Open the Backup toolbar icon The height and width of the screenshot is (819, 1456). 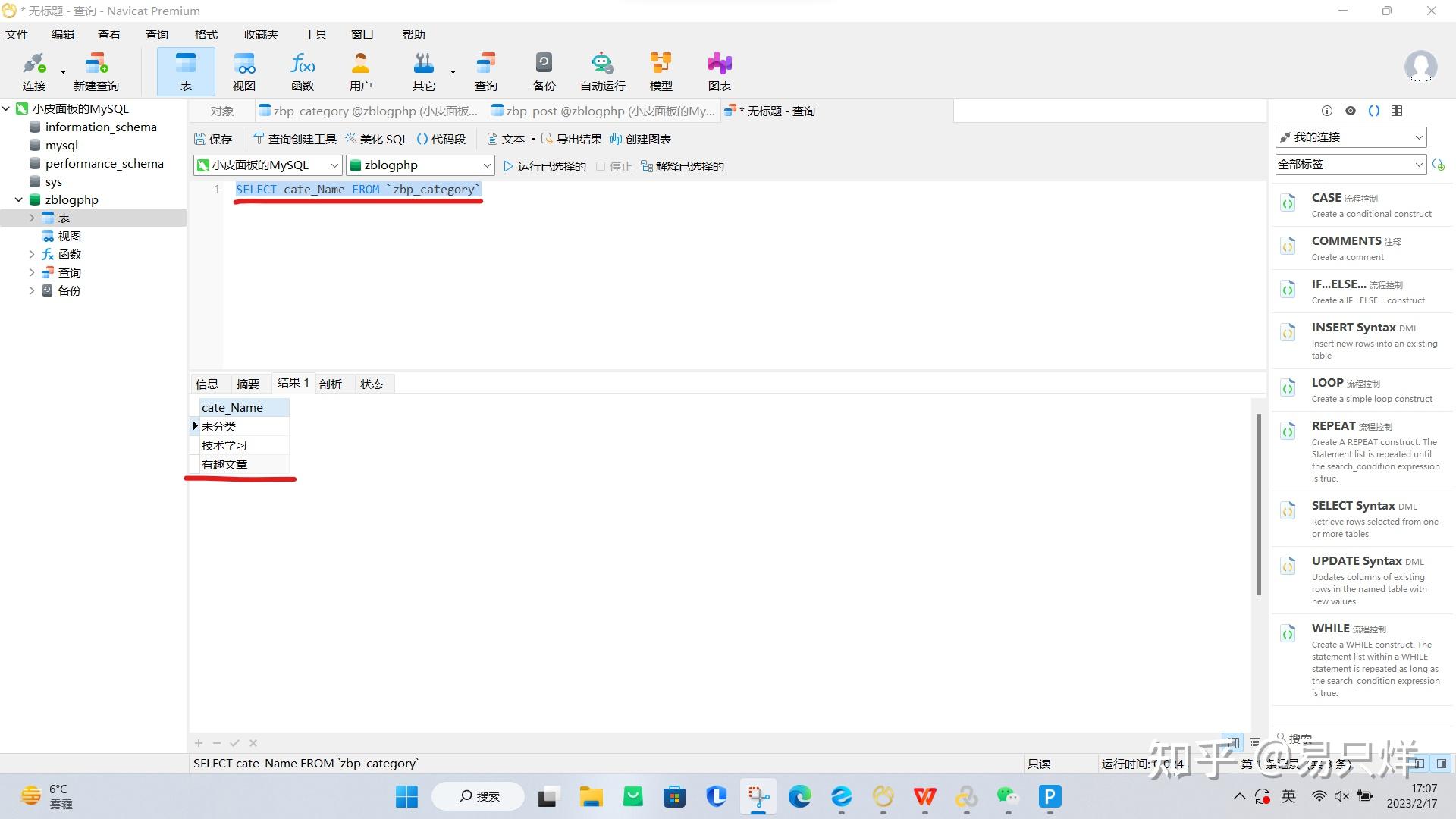click(x=544, y=71)
